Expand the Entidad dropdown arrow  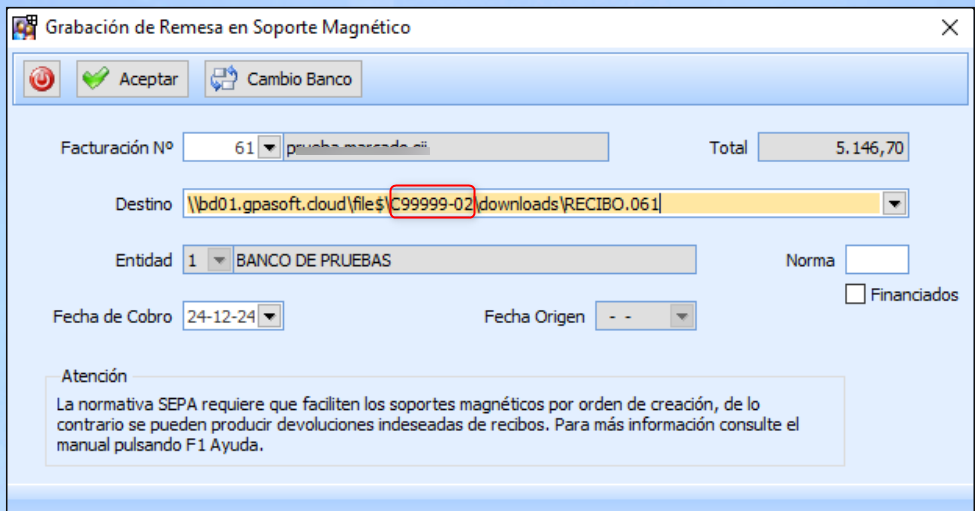[x=217, y=261]
